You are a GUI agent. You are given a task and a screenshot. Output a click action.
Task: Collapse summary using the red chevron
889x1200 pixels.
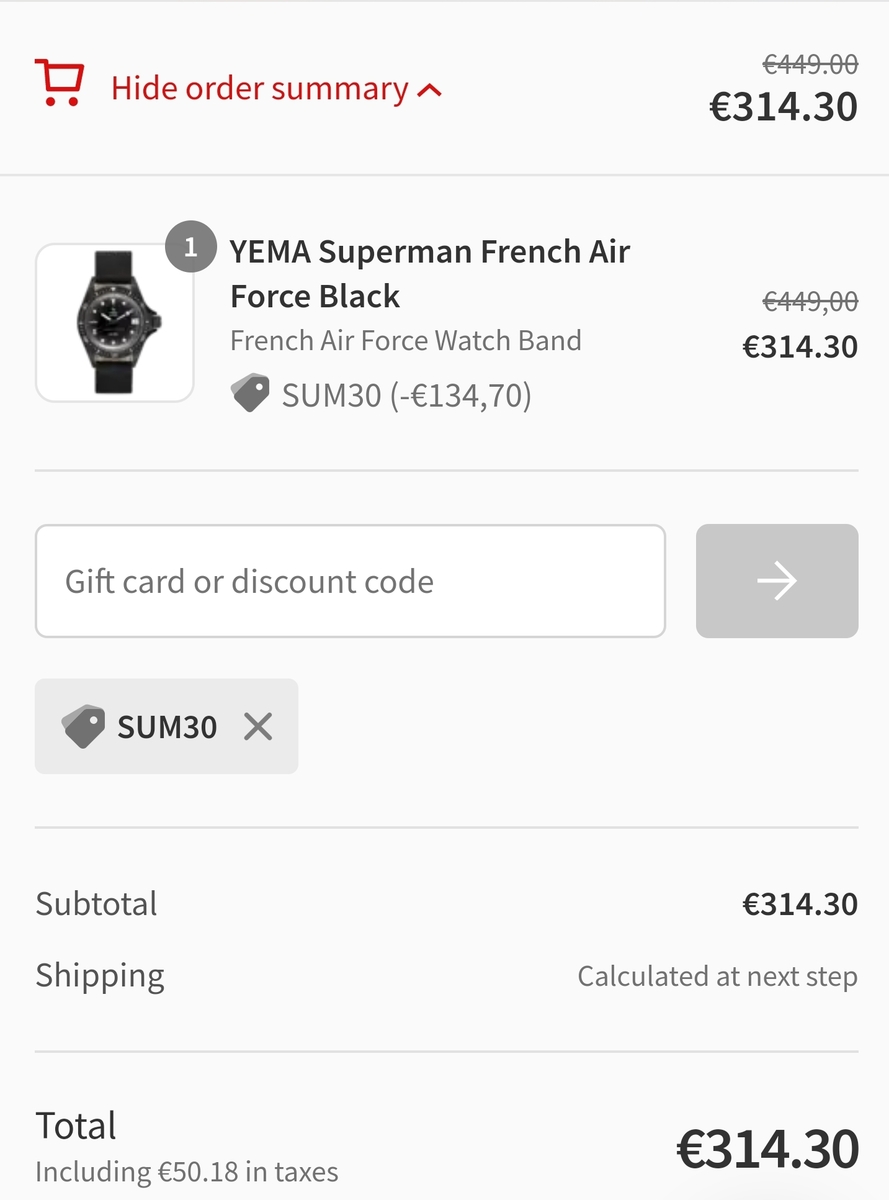430,91
